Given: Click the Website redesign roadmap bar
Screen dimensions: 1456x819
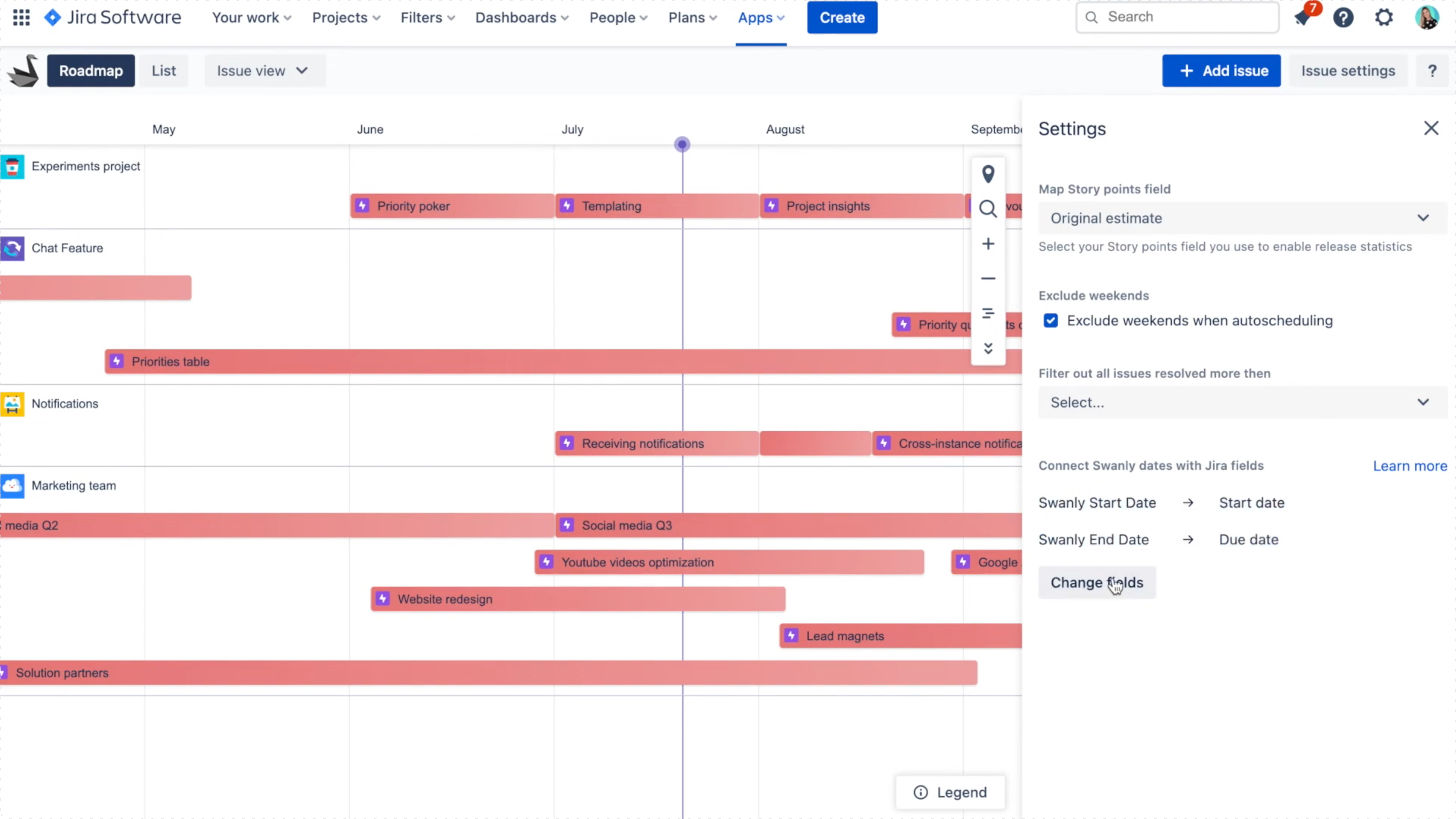Looking at the screenshot, I should (578, 599).
